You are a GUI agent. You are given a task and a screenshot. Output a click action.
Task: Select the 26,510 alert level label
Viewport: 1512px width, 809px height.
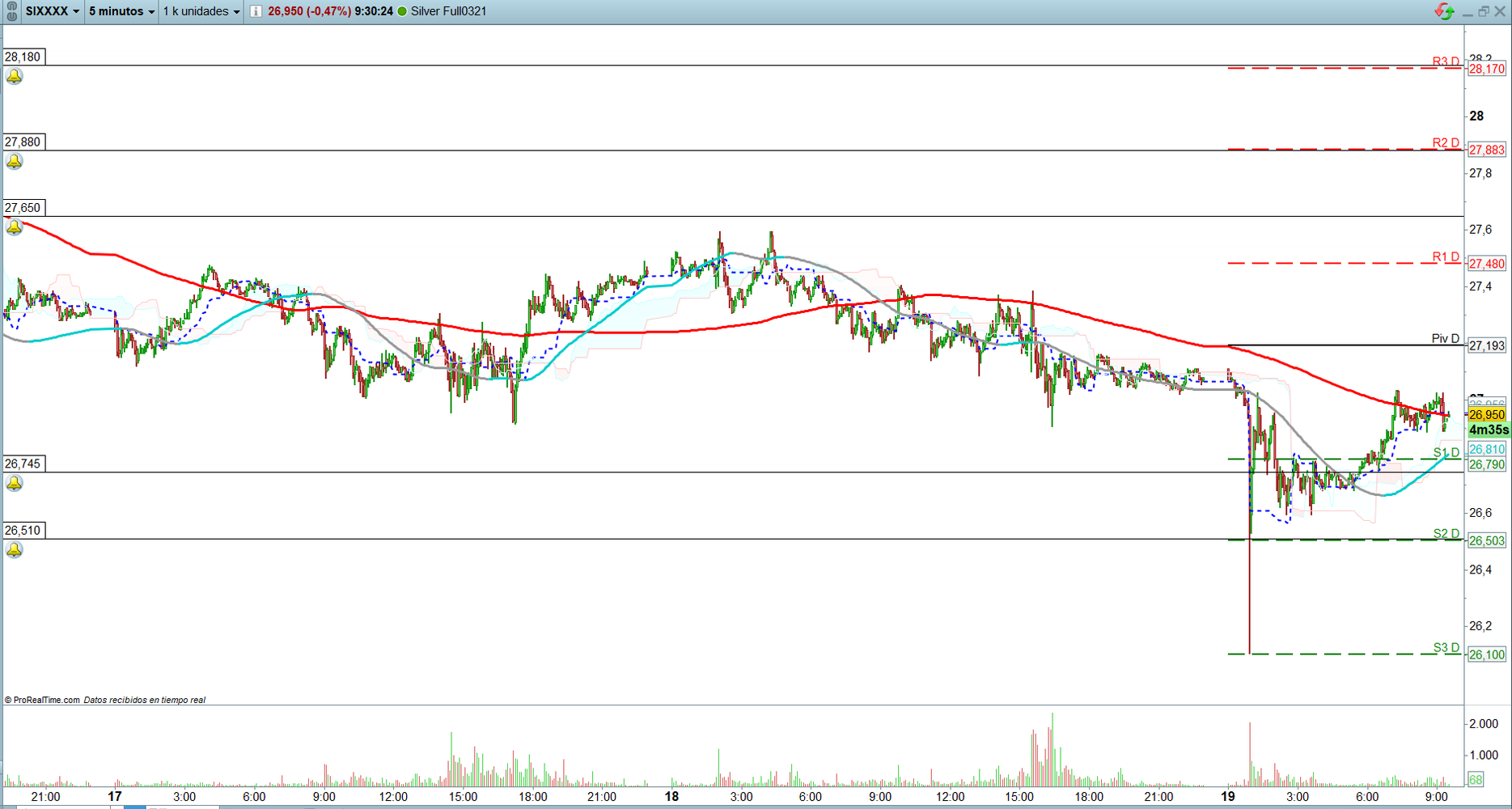click(23, 531)
